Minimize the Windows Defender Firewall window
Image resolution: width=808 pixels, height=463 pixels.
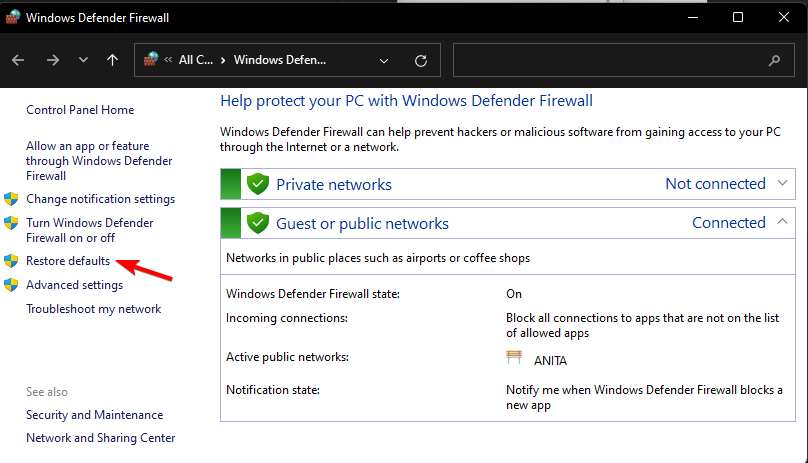693,18
